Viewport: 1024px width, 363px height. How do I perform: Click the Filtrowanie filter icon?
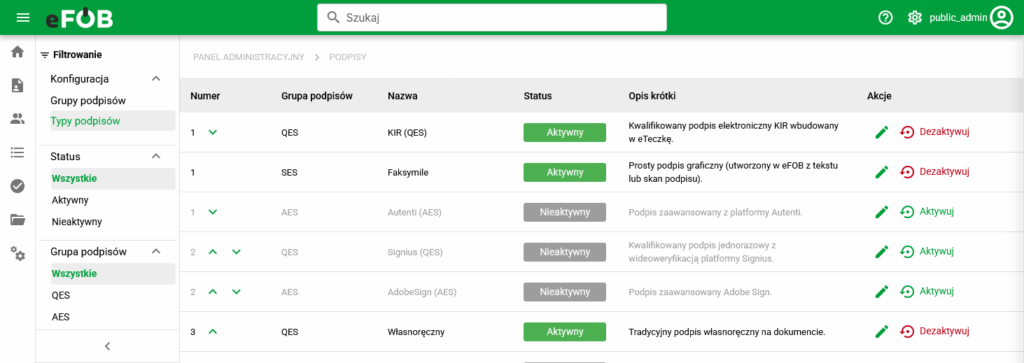[45, 55]
